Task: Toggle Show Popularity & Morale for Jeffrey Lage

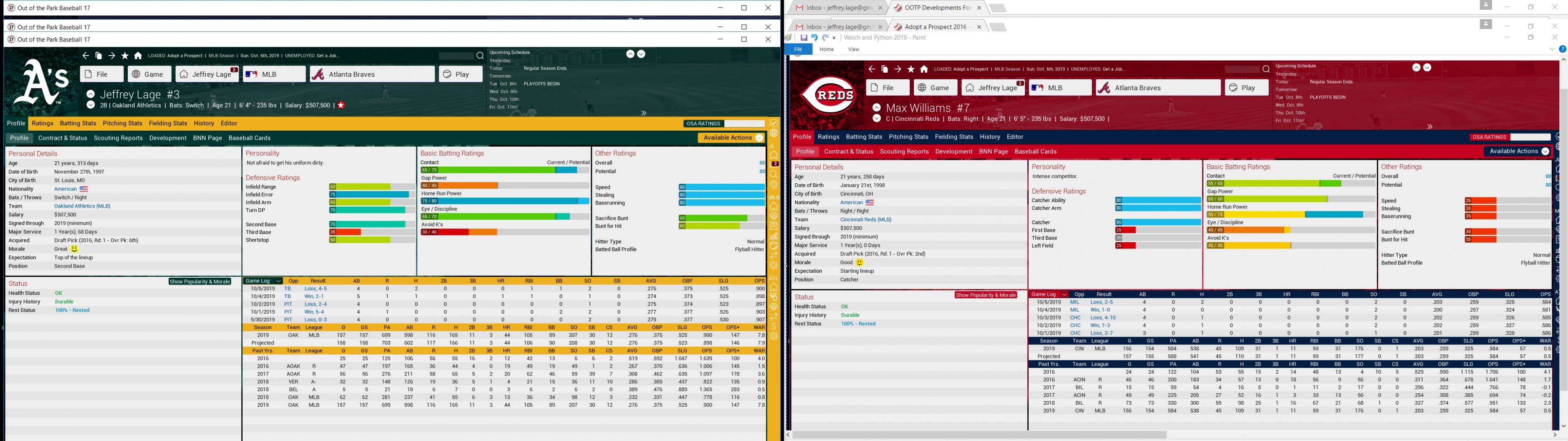Action: click(x=200, y=281)
